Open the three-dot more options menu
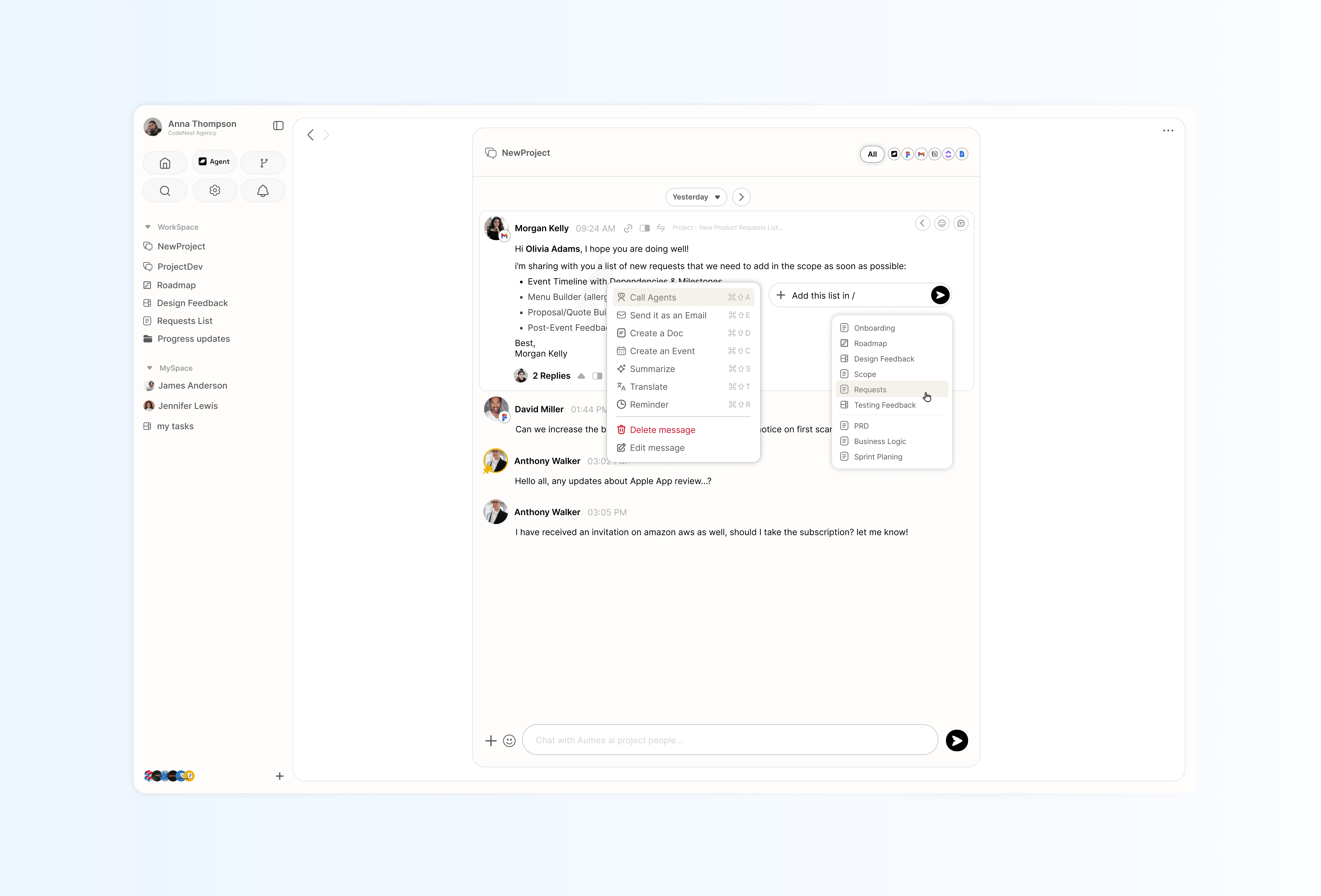Image resolution: width=1321 pixels, height=896 pixels. 1168,131
